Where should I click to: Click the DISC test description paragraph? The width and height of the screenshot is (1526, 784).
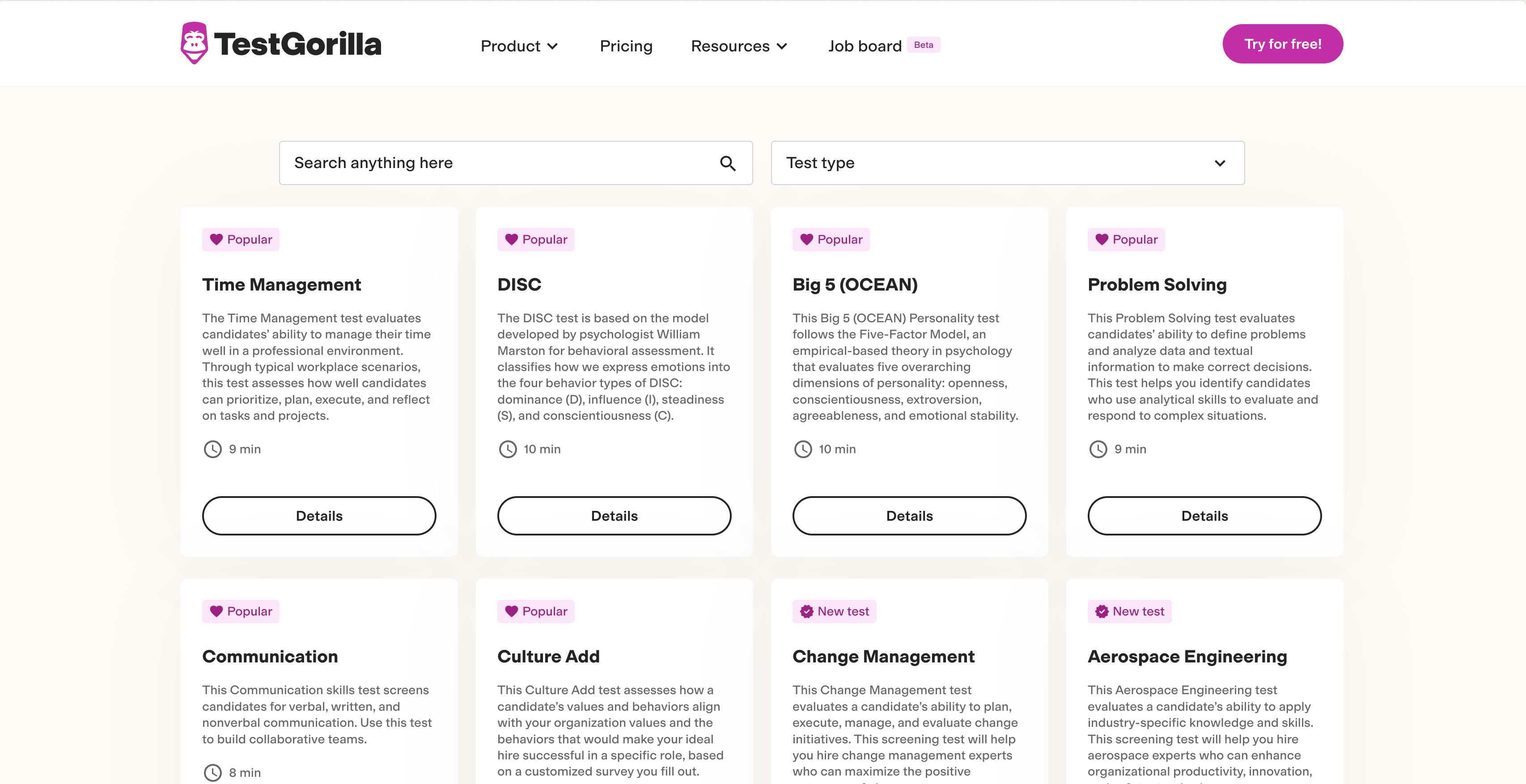[614, 367]
